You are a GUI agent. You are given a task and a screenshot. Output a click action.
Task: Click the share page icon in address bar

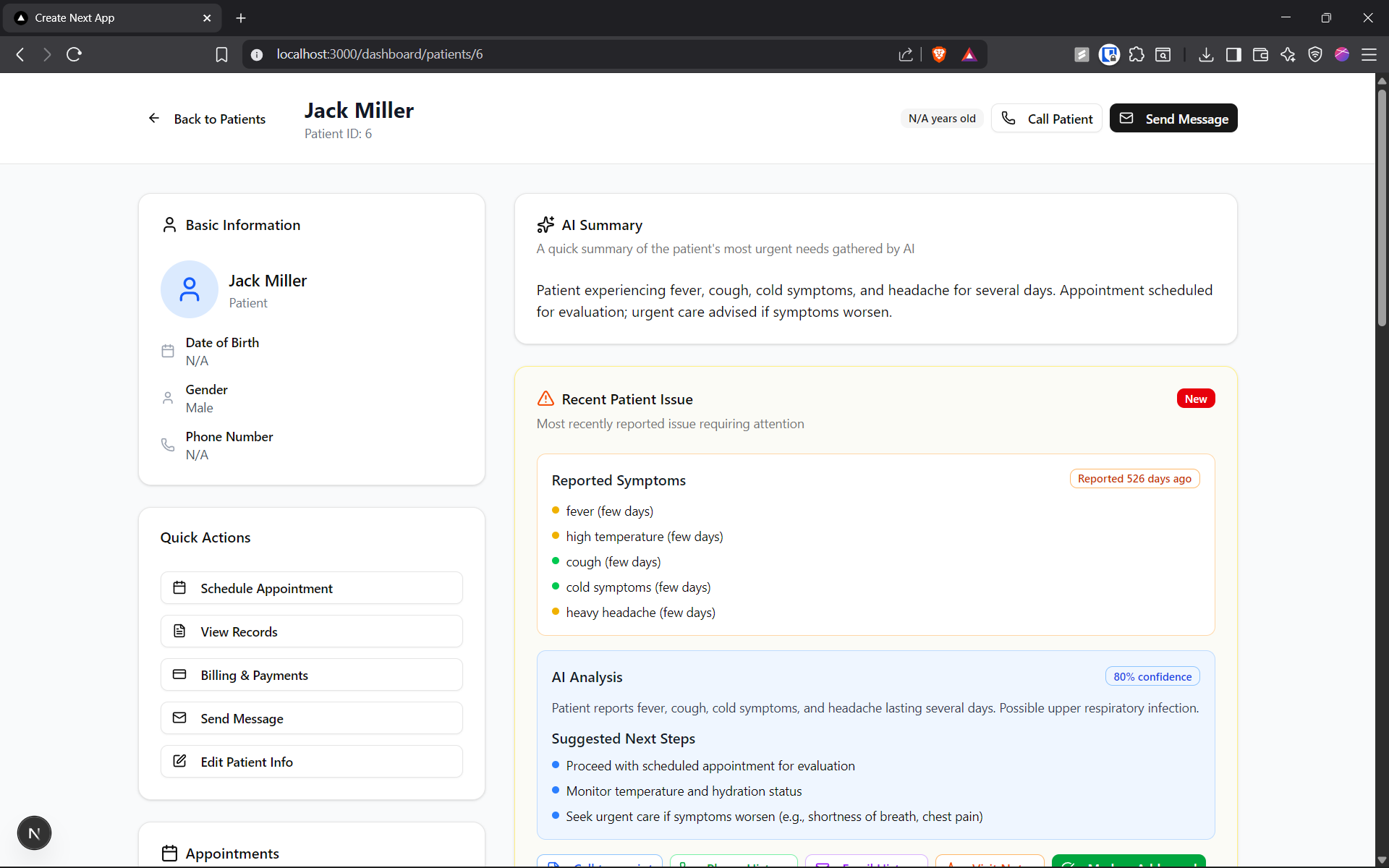click(x=906, y=54)
